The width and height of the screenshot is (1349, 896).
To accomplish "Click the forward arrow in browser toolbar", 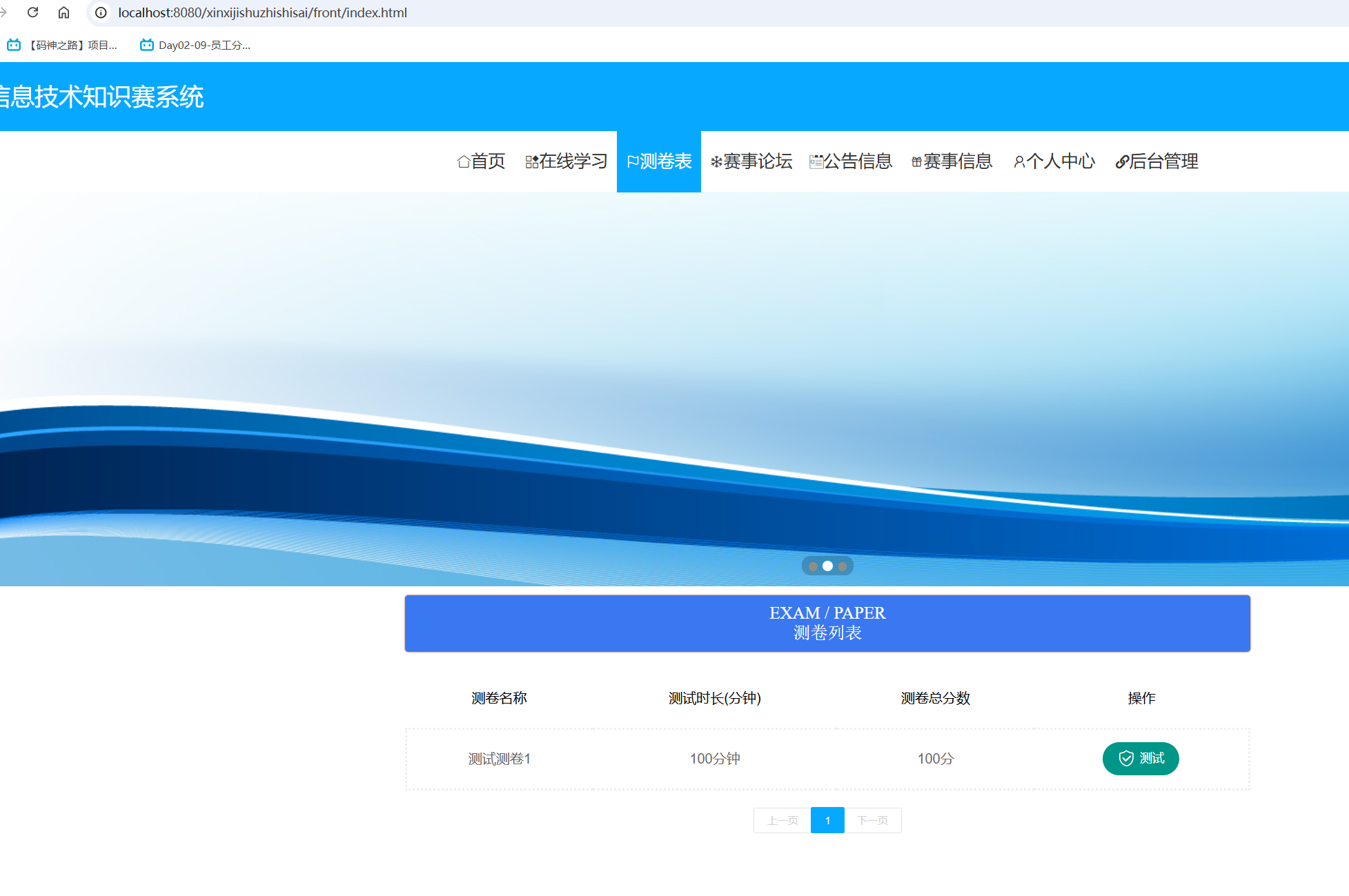I will coord(3,12).
